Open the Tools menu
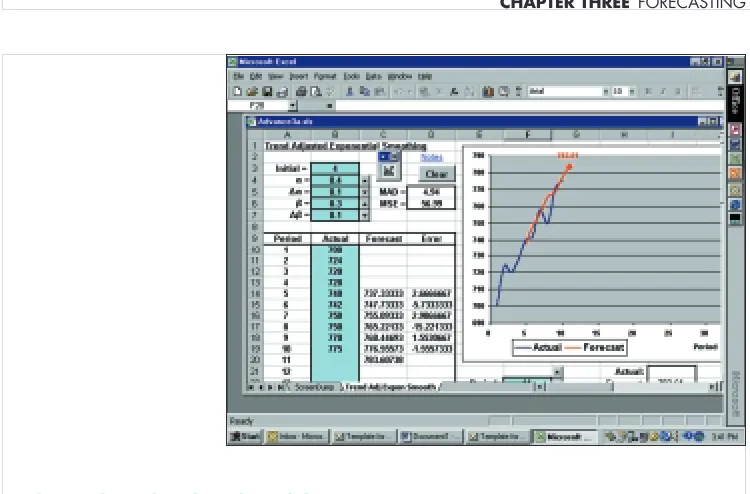 pos(351,76)
